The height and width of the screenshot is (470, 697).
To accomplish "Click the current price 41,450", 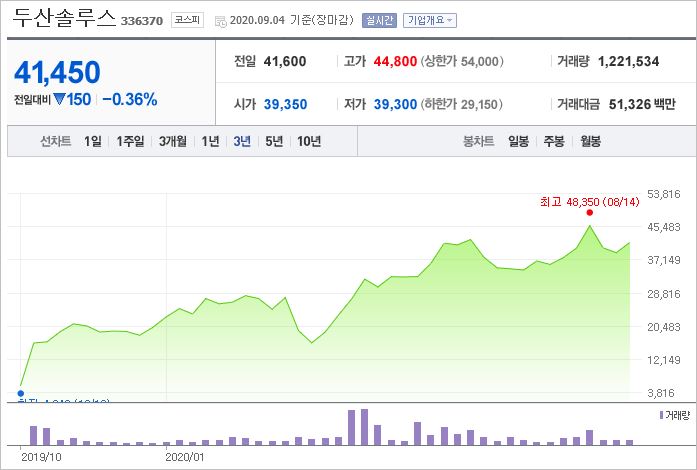I will 57,72.
